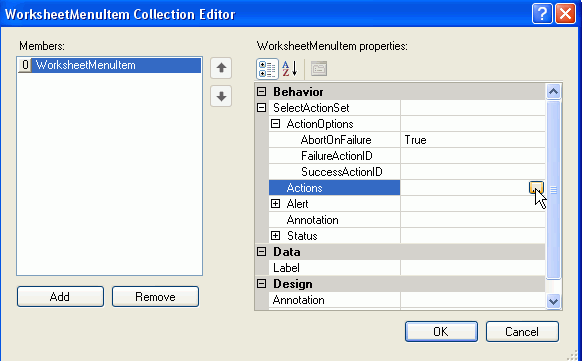Select the Label property under Data
Screen dimensions: 582x361
pyautogui.click(x=286, y=268)
